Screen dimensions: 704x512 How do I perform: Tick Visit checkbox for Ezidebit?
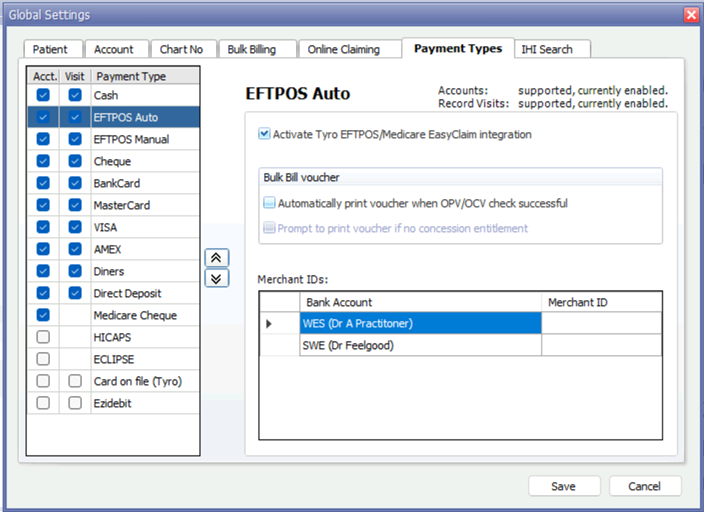point(75,403)
